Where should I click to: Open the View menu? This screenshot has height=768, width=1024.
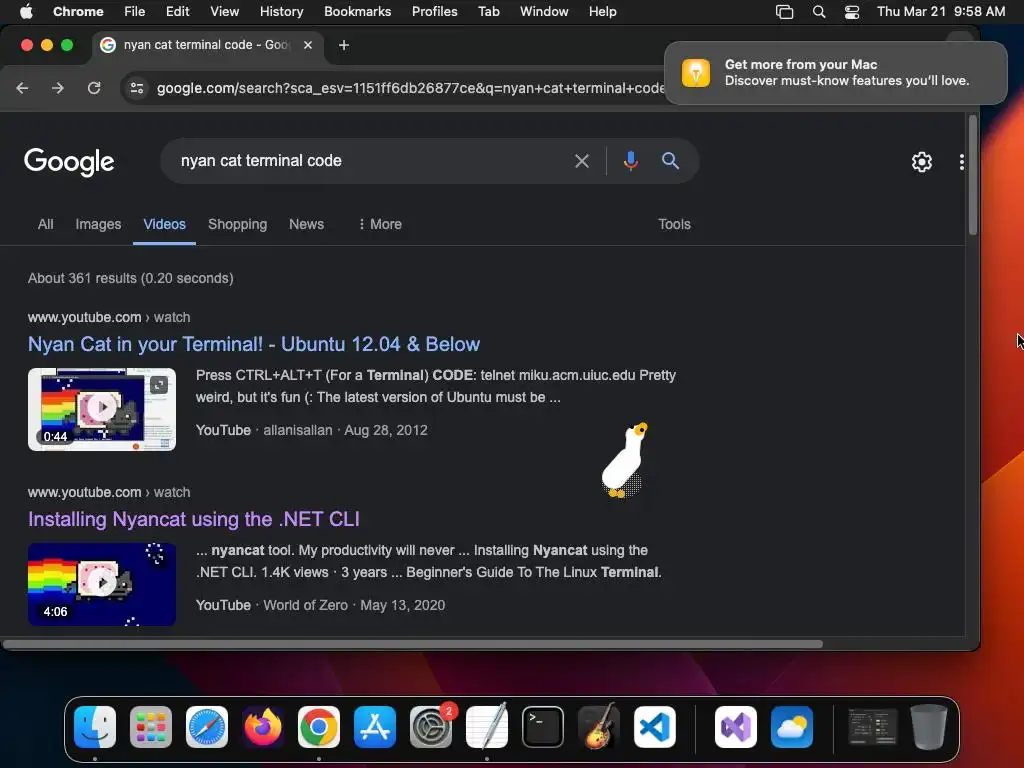click(224, 11)
